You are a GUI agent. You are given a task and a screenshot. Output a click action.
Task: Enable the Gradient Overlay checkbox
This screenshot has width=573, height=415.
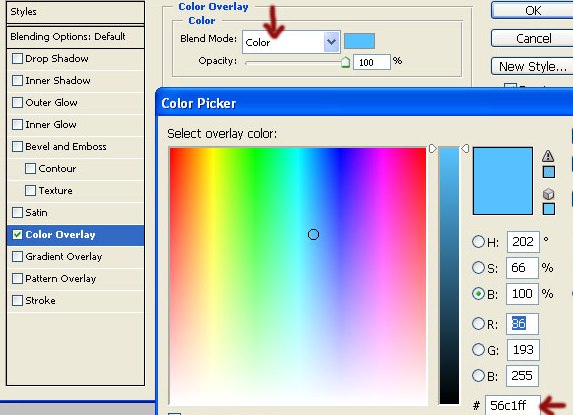[x=17, y=256]
